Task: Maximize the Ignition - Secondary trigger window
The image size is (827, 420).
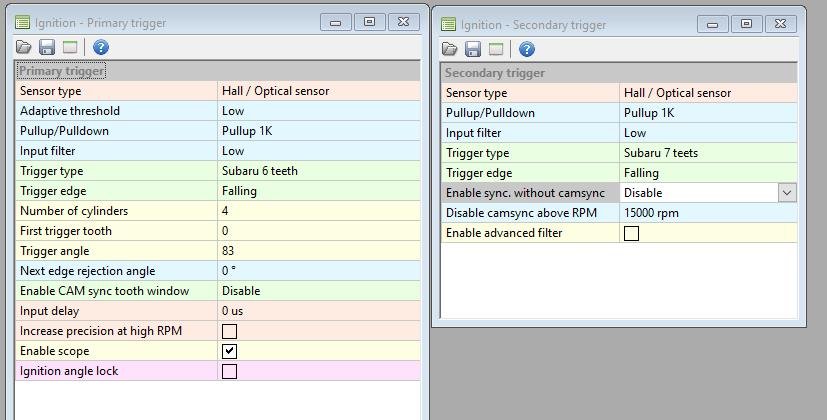Action: click(x=746, y=24)
